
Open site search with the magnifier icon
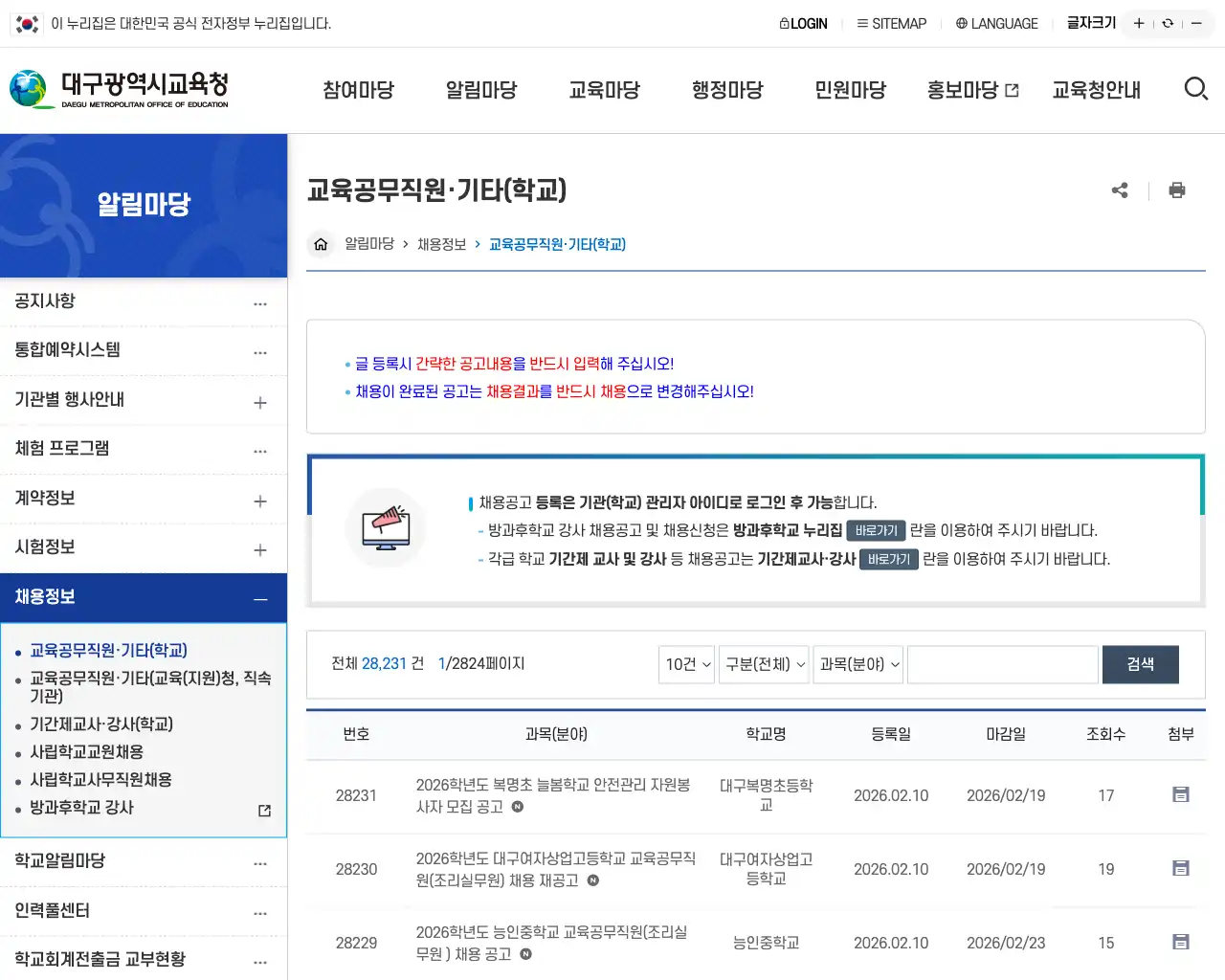click(1196, 88)
